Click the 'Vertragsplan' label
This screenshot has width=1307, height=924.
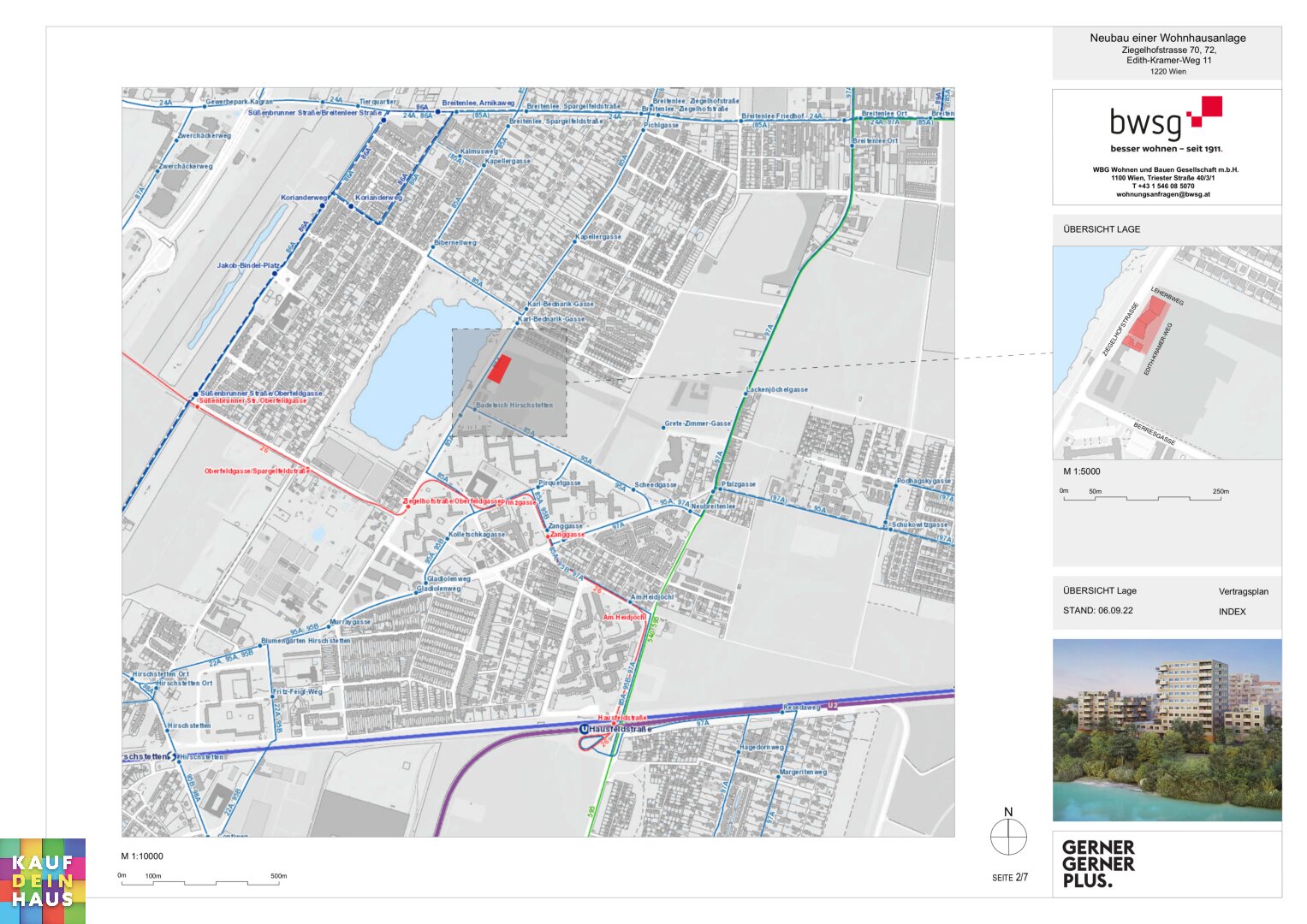tap(1243, 591)
